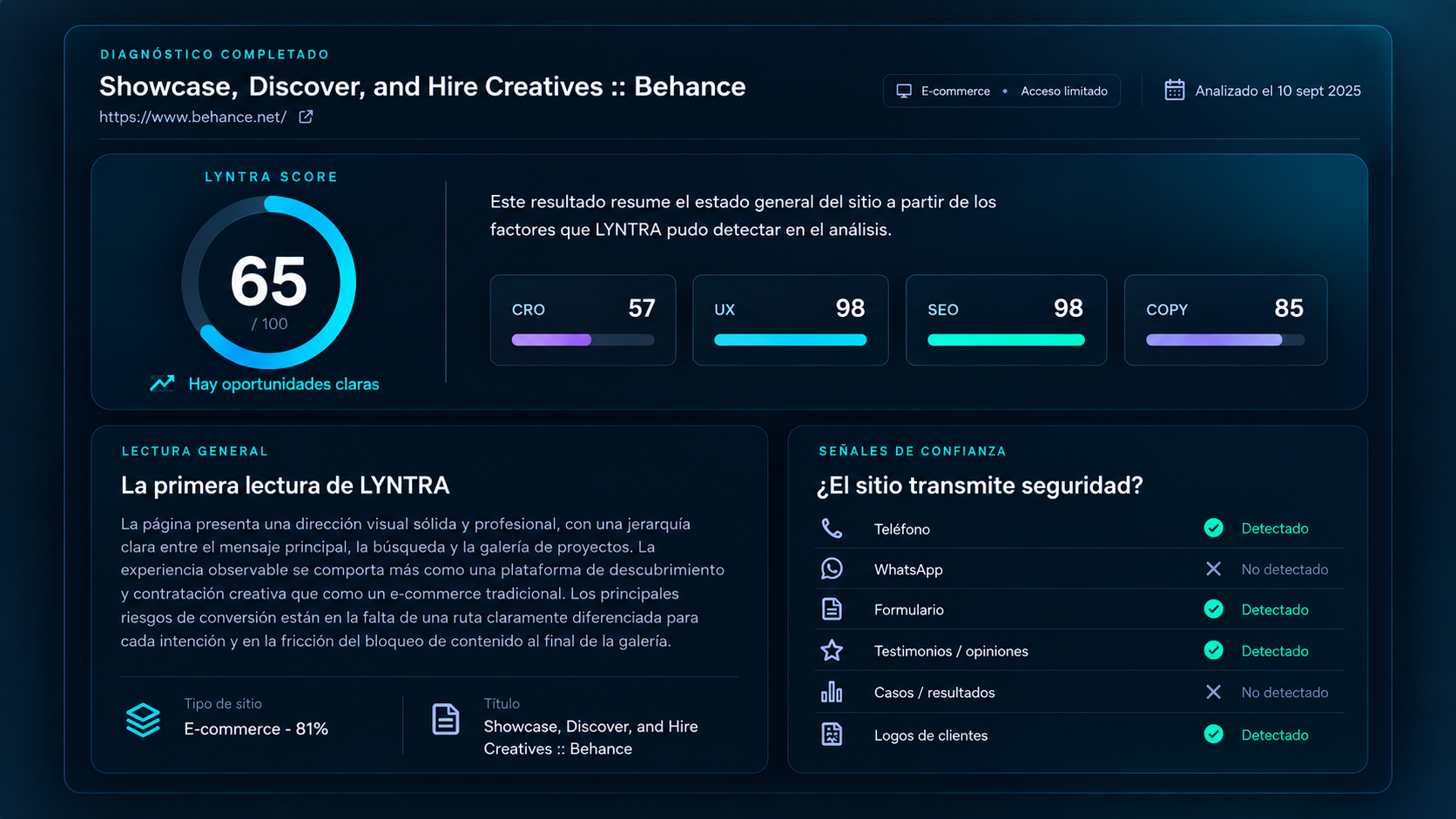This screenshot has height=819, width=1456.
Task: Click the WhatsApp icon in trust signals
Action: coord(832,568)
